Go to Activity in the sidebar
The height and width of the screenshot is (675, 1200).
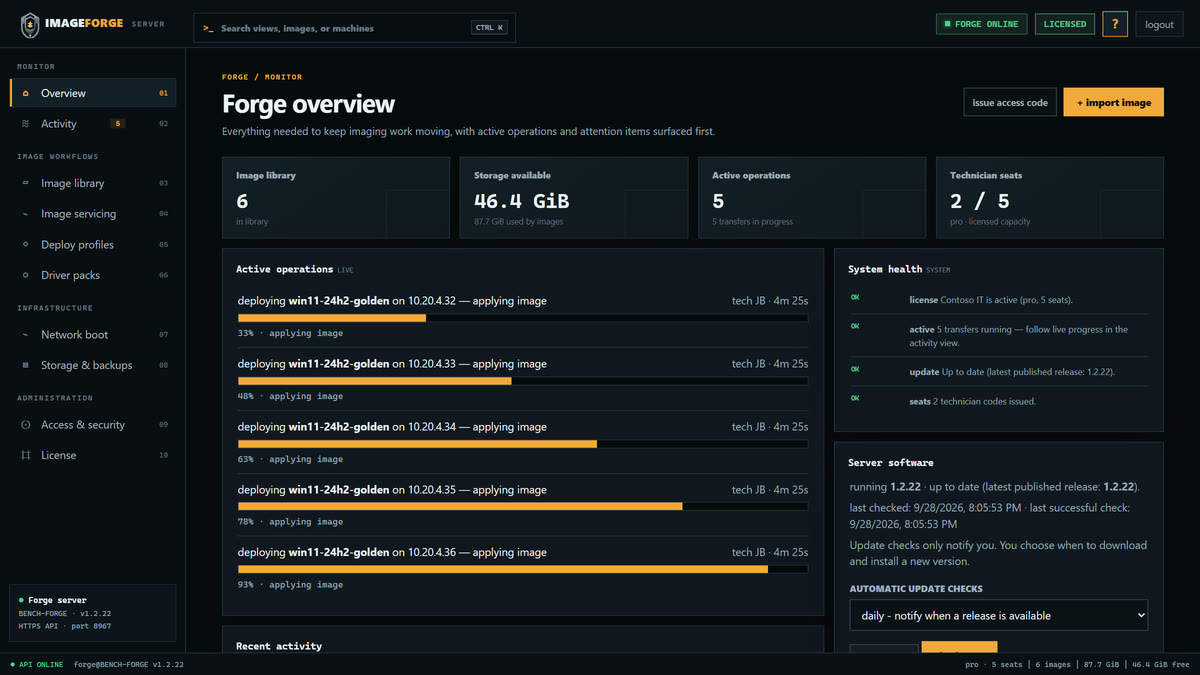(x=93, y=124)
